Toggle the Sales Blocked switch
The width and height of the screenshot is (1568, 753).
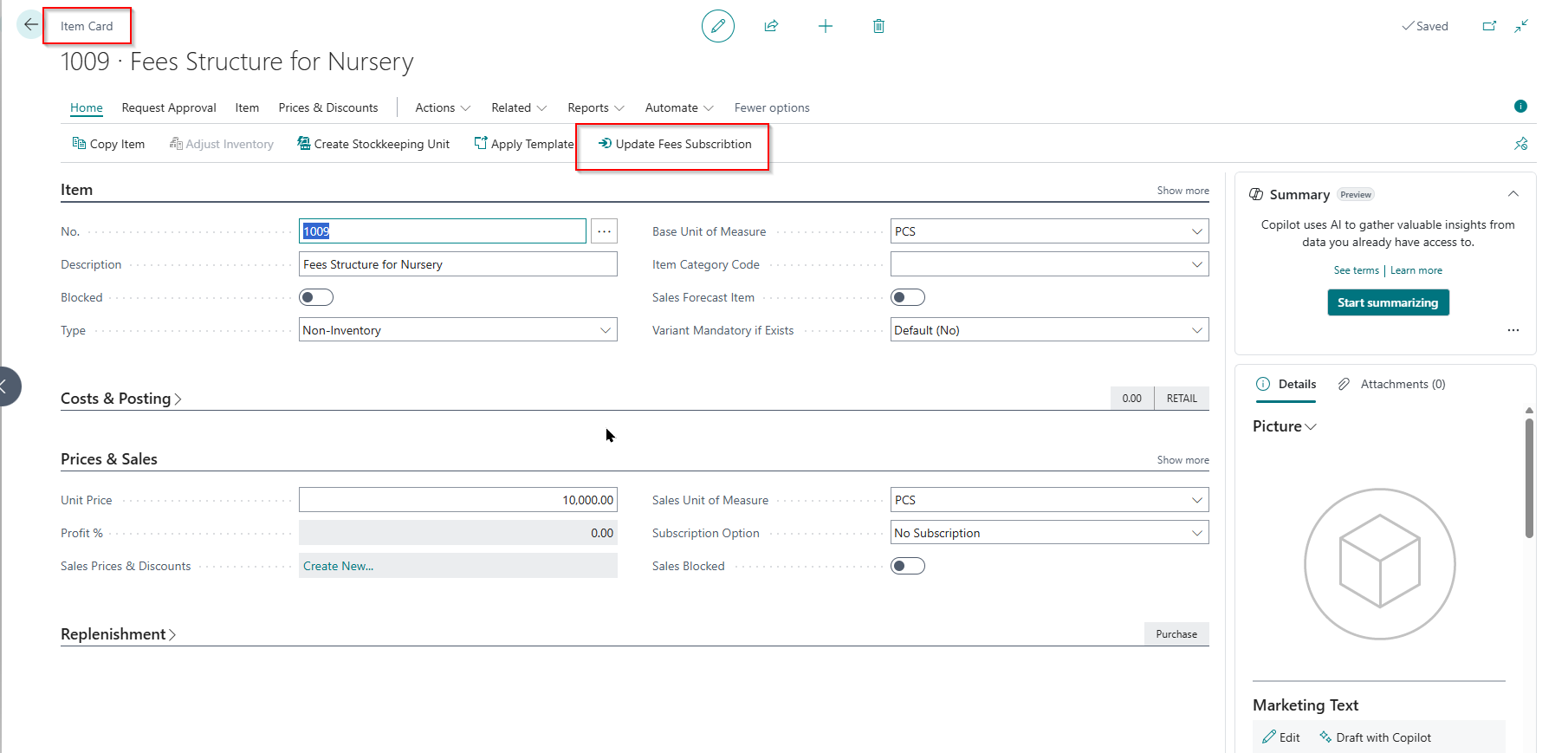(907, 566)
